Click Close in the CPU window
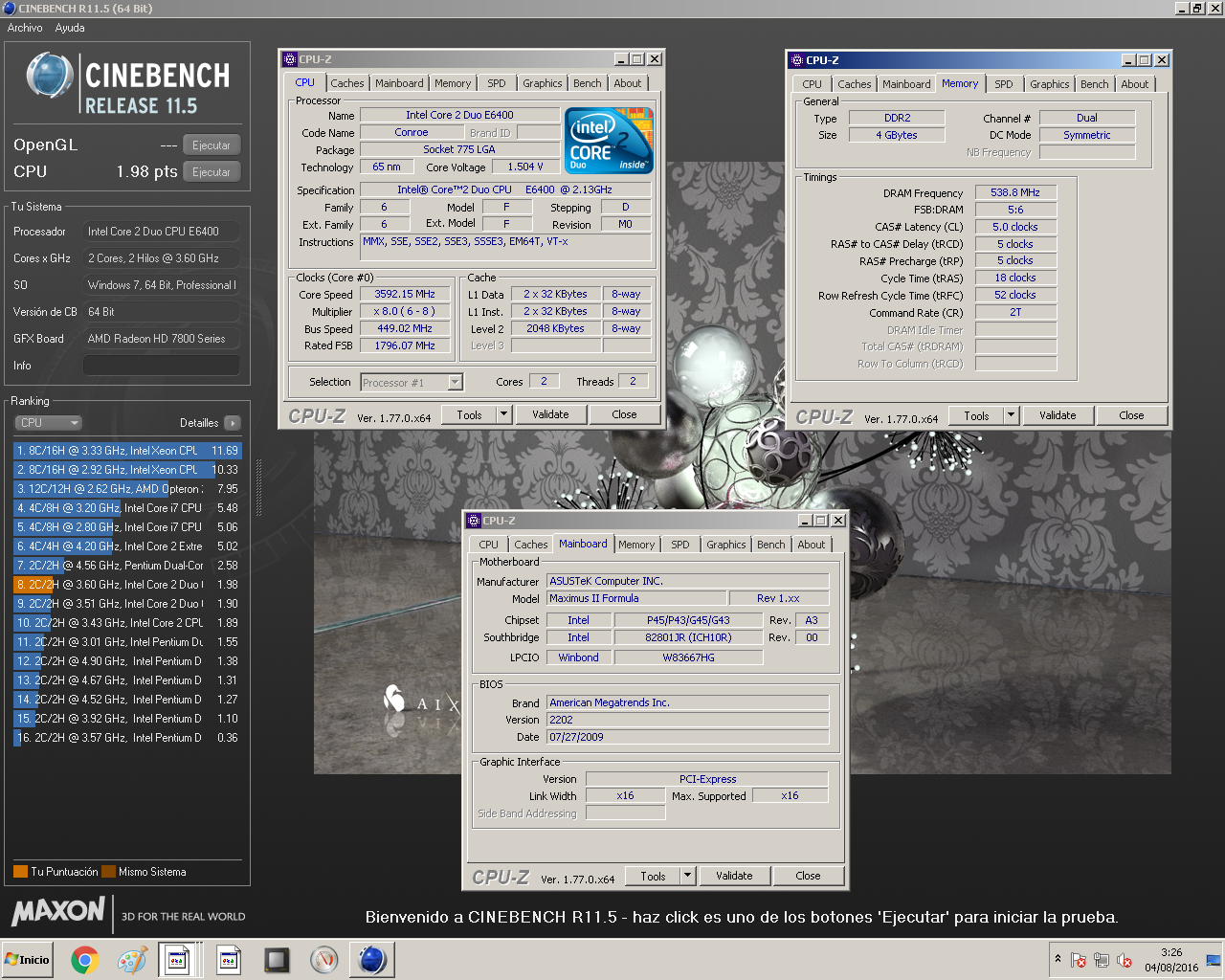The width and height of the screenshot is (1225, 980). click(624, 414)
